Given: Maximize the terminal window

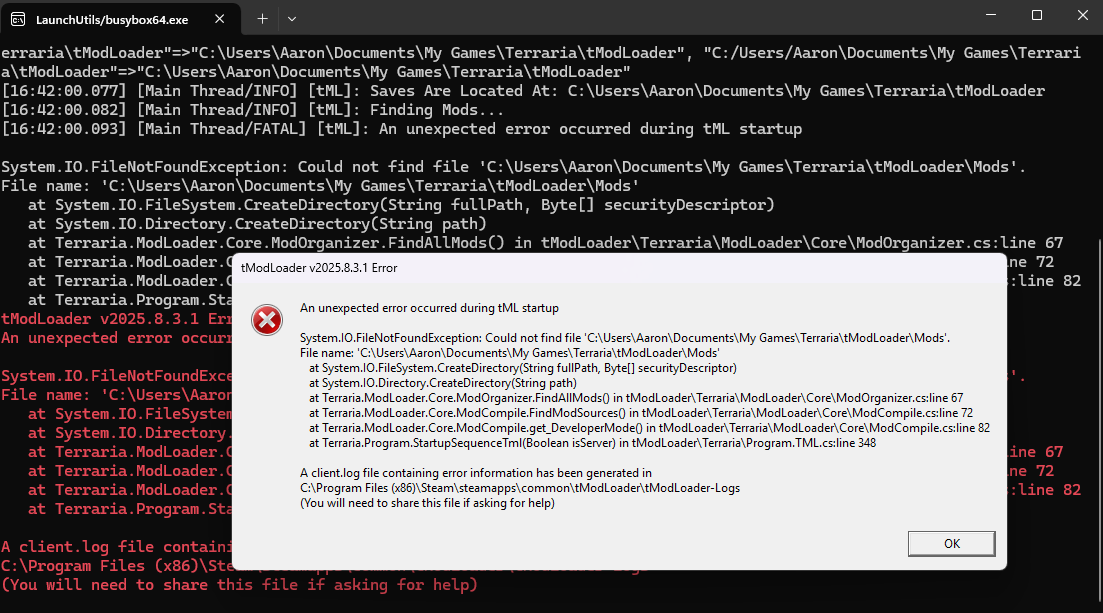Looking at the screenshot, I should 1037,16.
